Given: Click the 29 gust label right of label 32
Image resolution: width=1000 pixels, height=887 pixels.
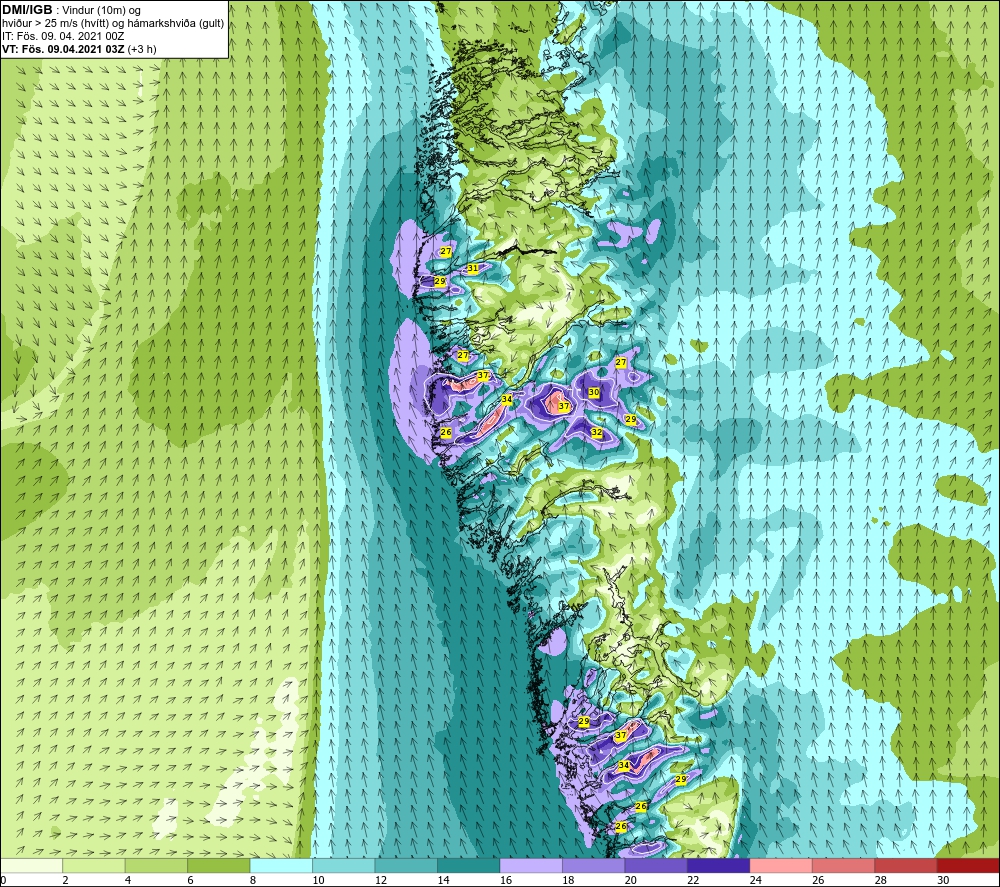Looking at the screenshot, I should pos(631,419).
